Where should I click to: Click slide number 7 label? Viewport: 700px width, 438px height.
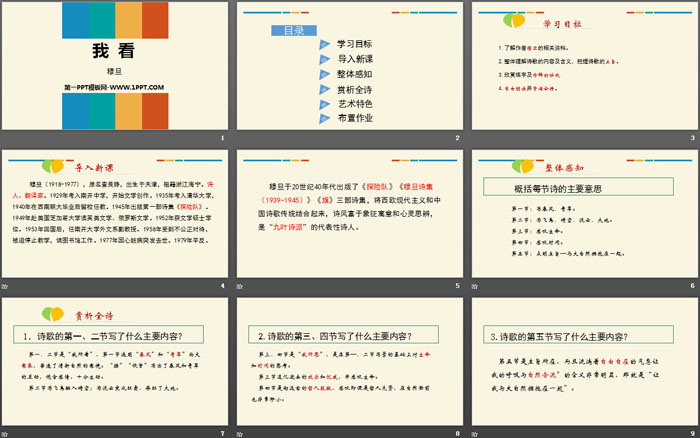click(x=222, y=434)
